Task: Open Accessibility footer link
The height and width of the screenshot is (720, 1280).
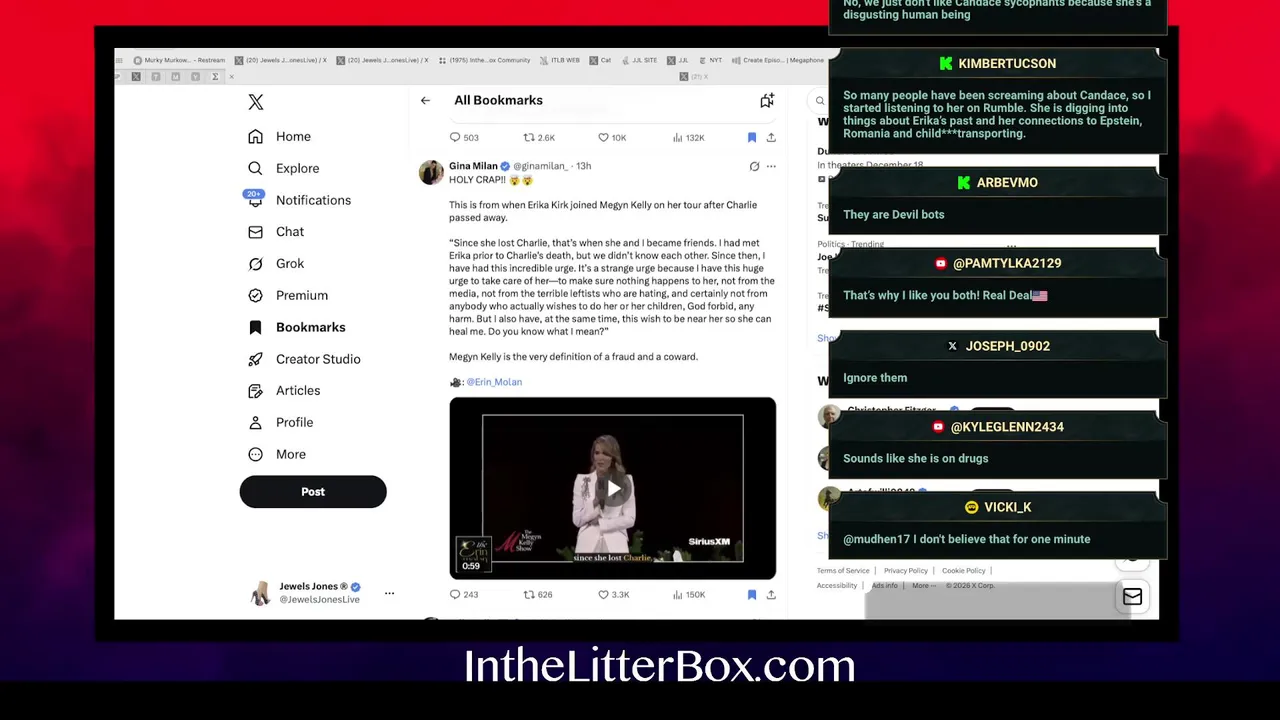Action: coord(837,585)
